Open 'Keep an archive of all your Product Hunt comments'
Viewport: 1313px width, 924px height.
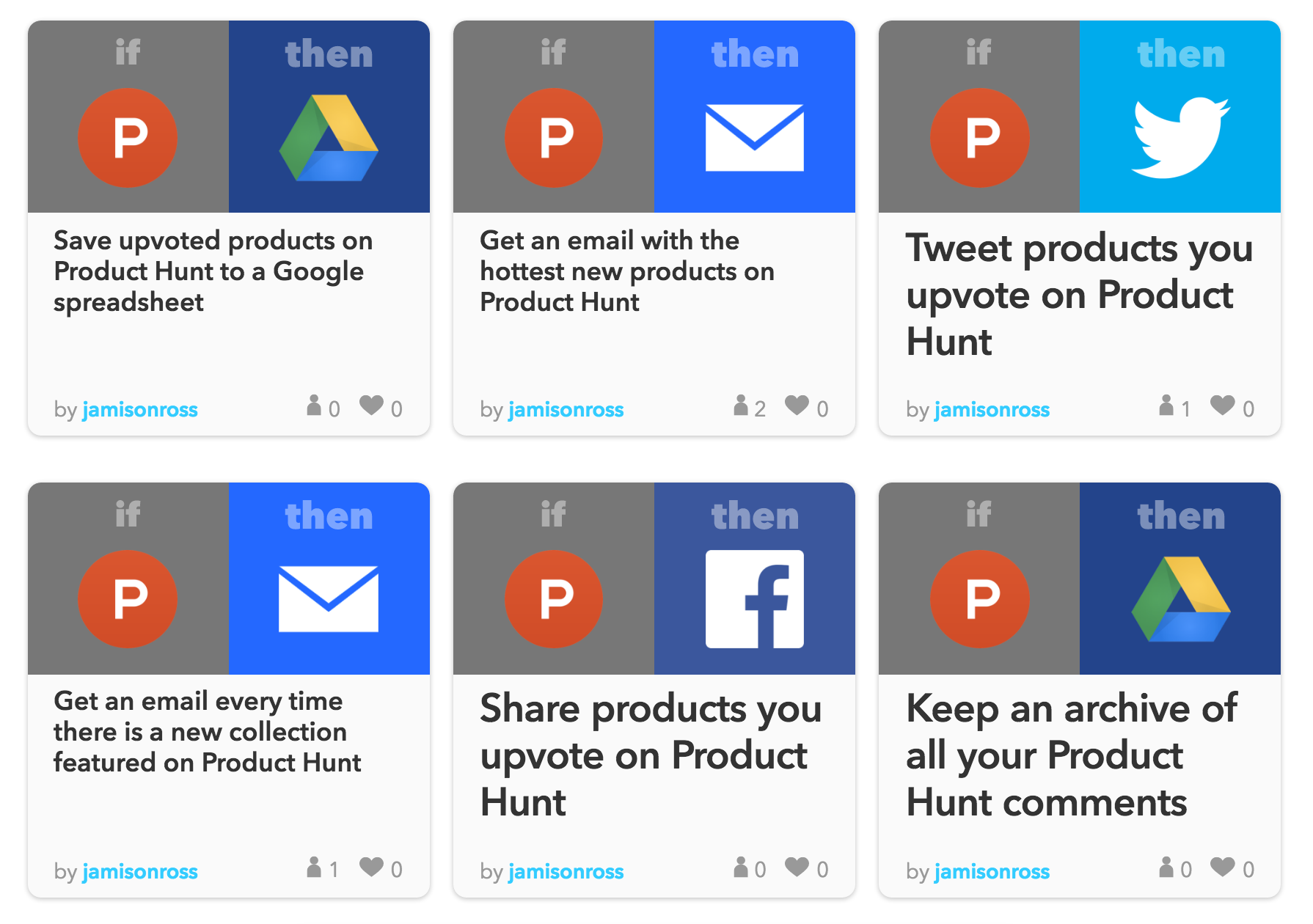[x=1072, y=755]
